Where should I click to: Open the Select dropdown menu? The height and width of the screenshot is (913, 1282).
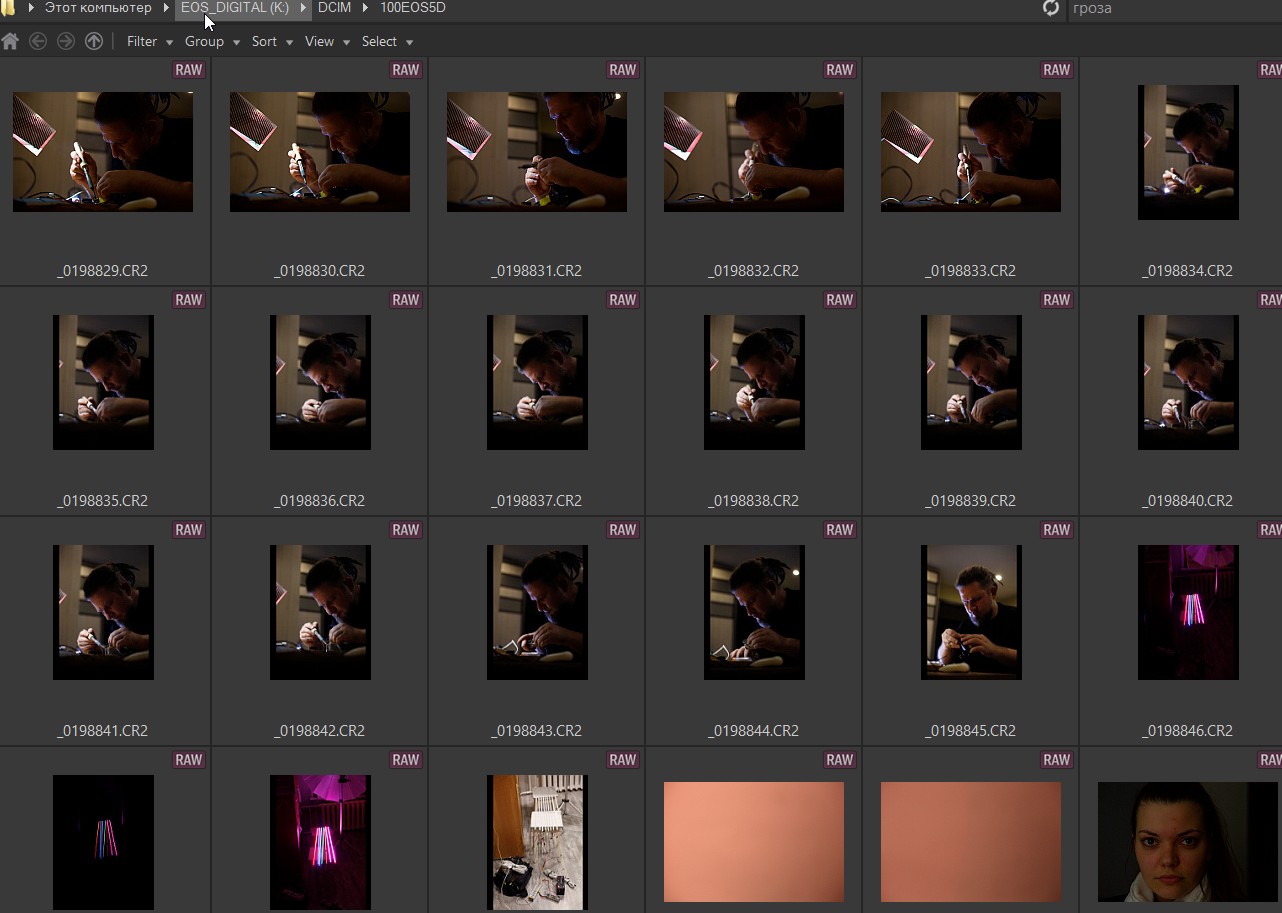click(387, 41)
